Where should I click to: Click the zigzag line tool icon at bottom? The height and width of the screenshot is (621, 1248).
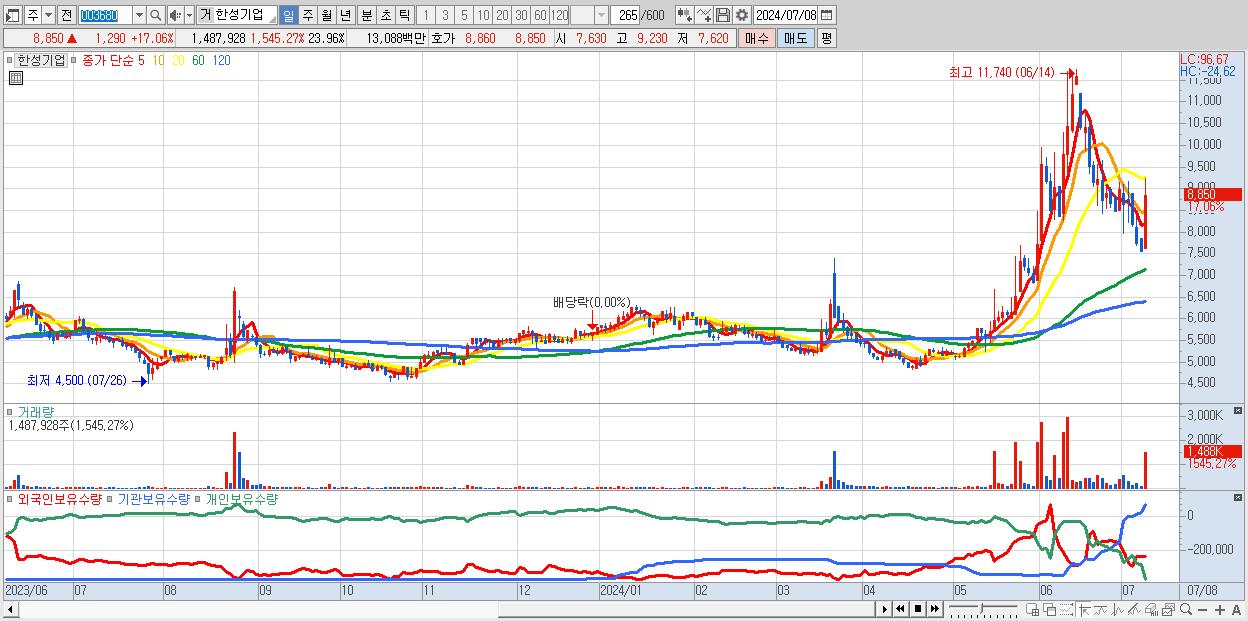(1100, 609)
